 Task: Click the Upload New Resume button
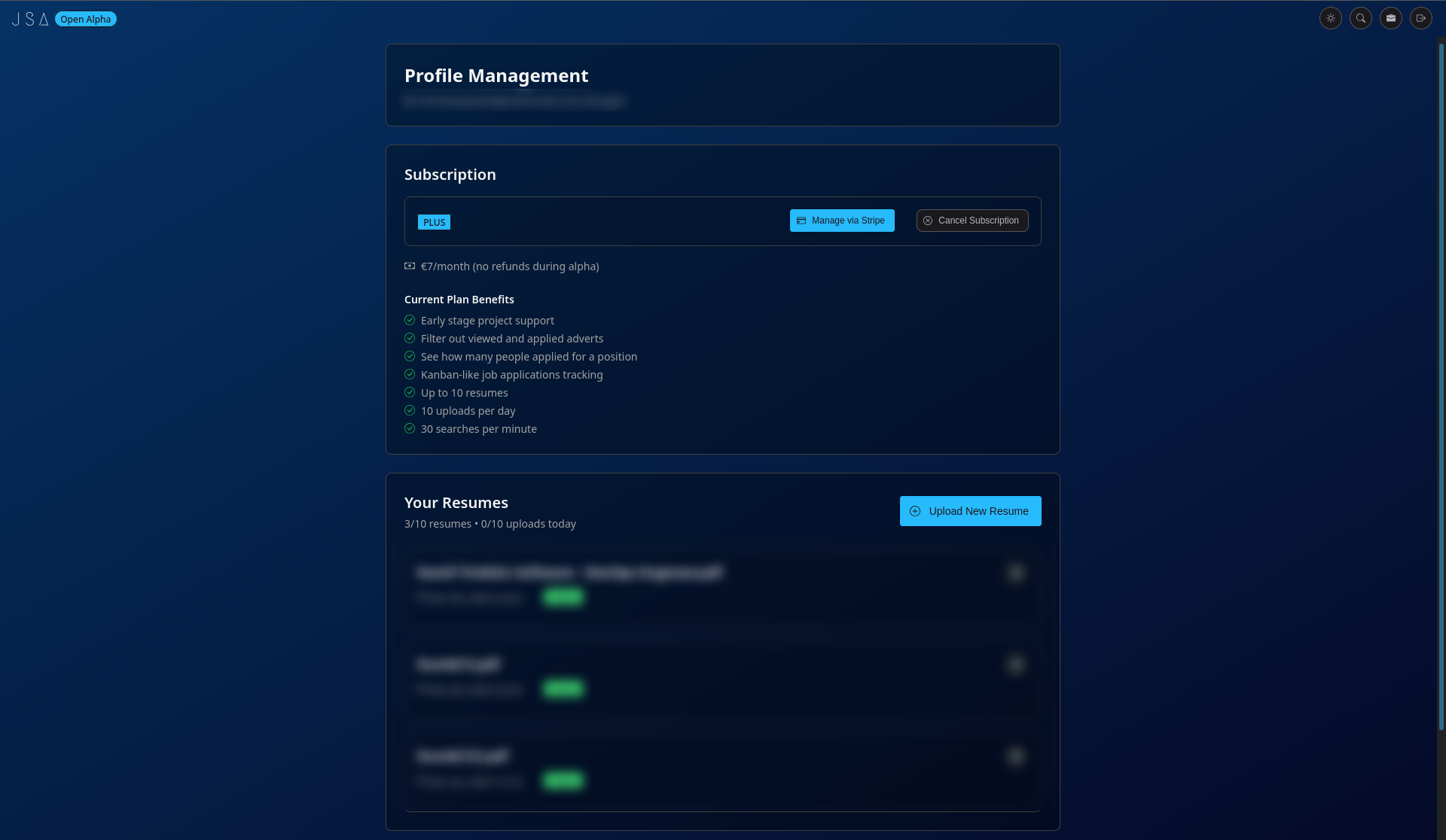(x=970, y=510)
